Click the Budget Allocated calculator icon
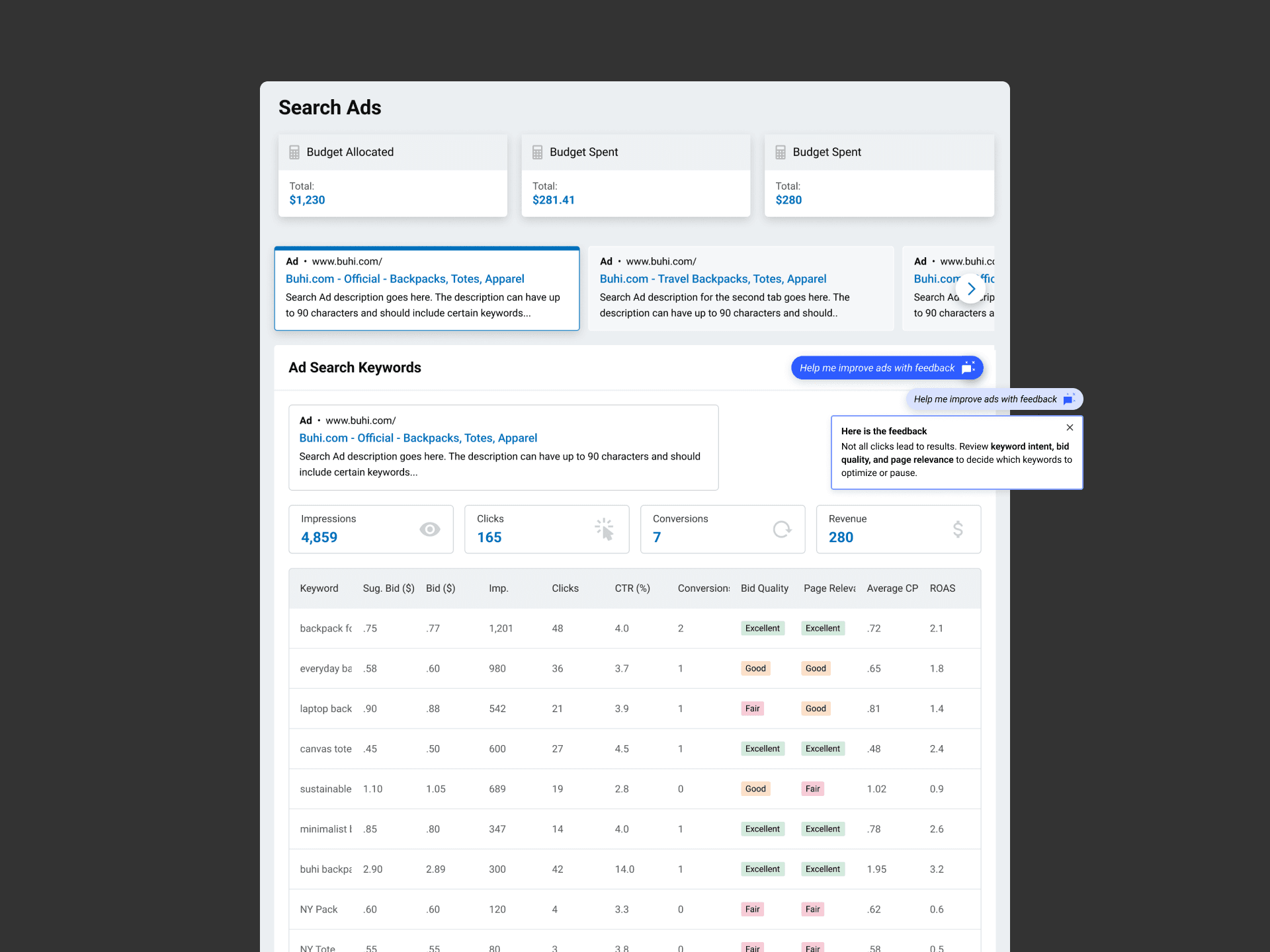 (x=294, y=153)
